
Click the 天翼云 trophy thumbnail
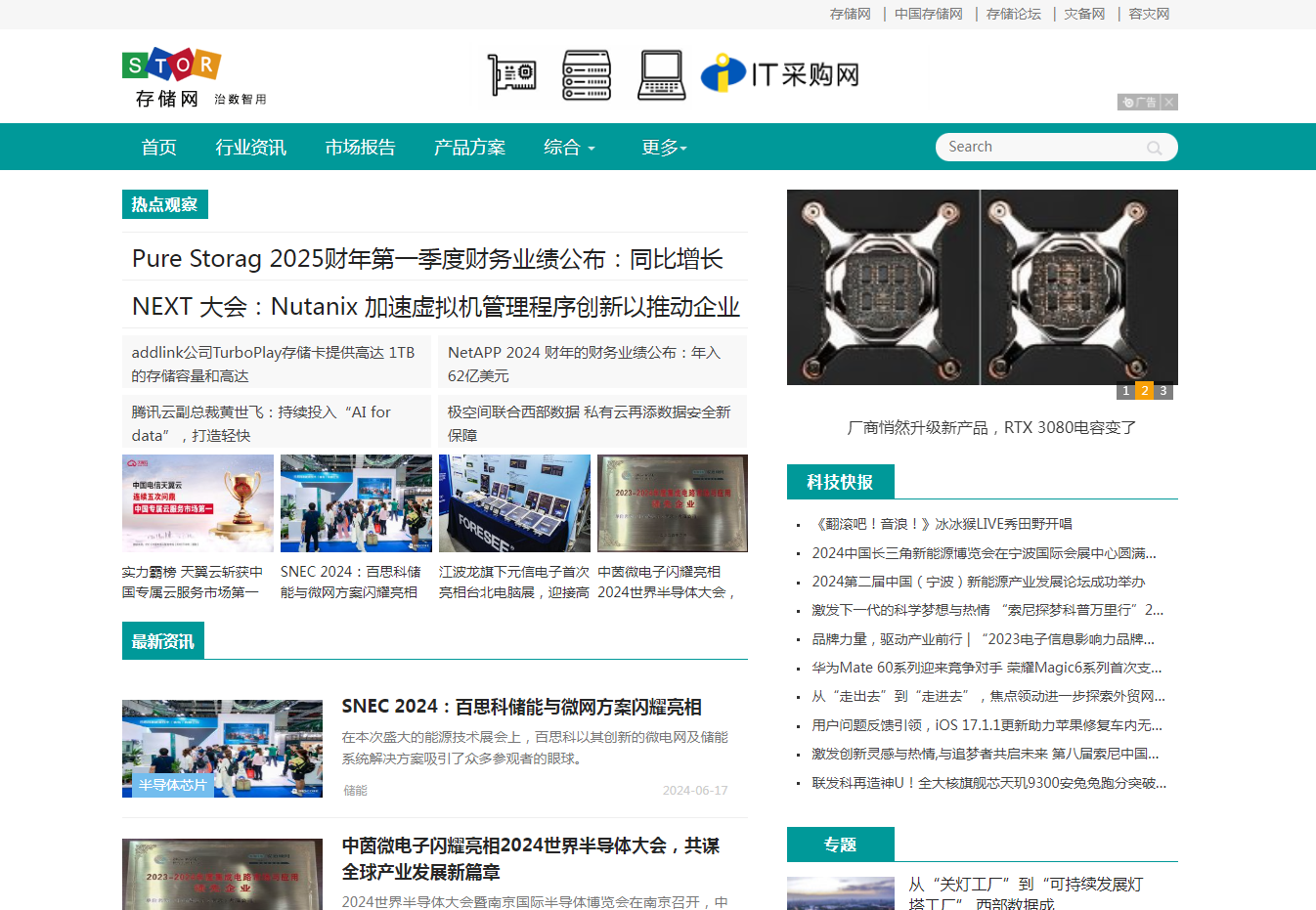click(x=197, y=503)
